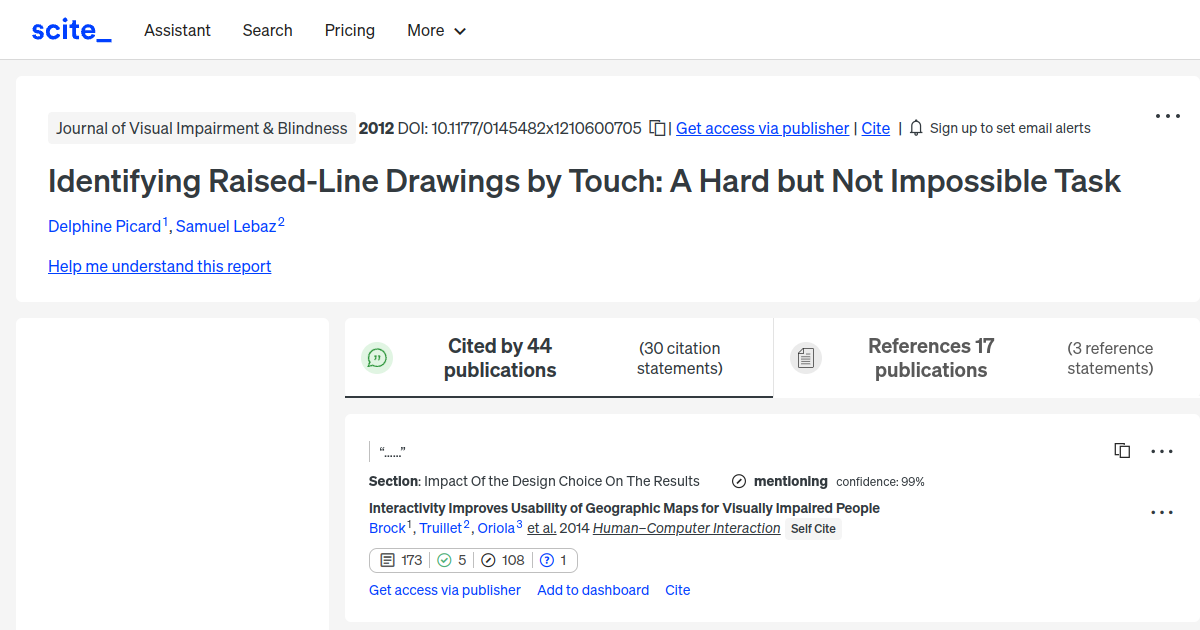Switch to the References 17 publications tab

[x=930, y=358]
